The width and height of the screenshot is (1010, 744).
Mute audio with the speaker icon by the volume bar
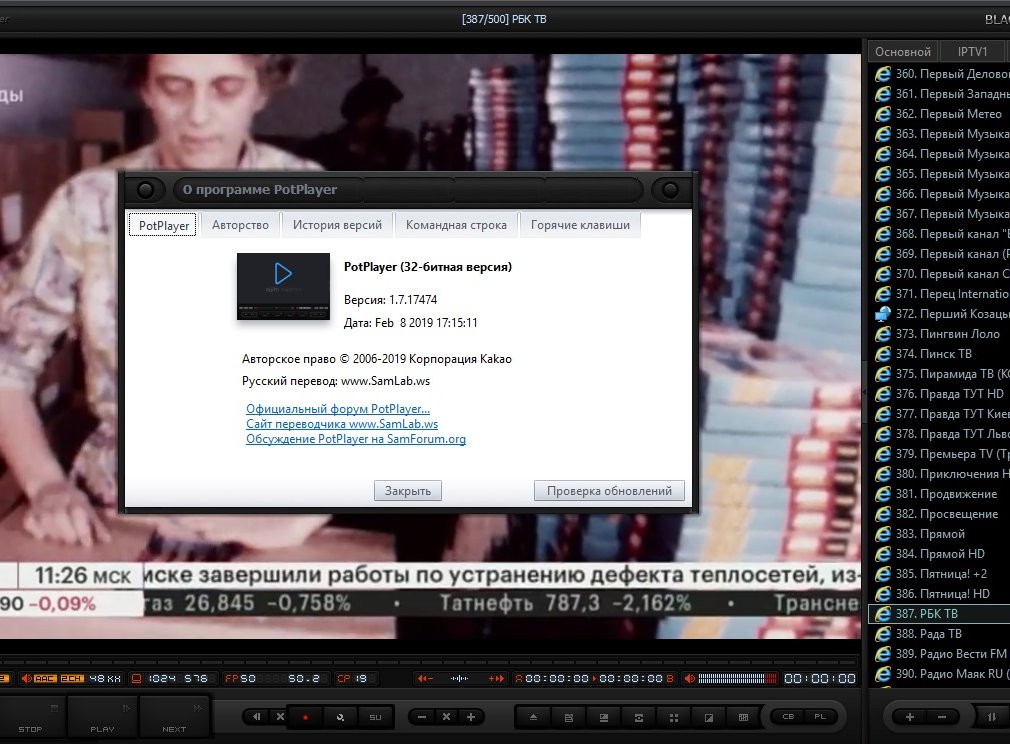[x=689, y=678]
